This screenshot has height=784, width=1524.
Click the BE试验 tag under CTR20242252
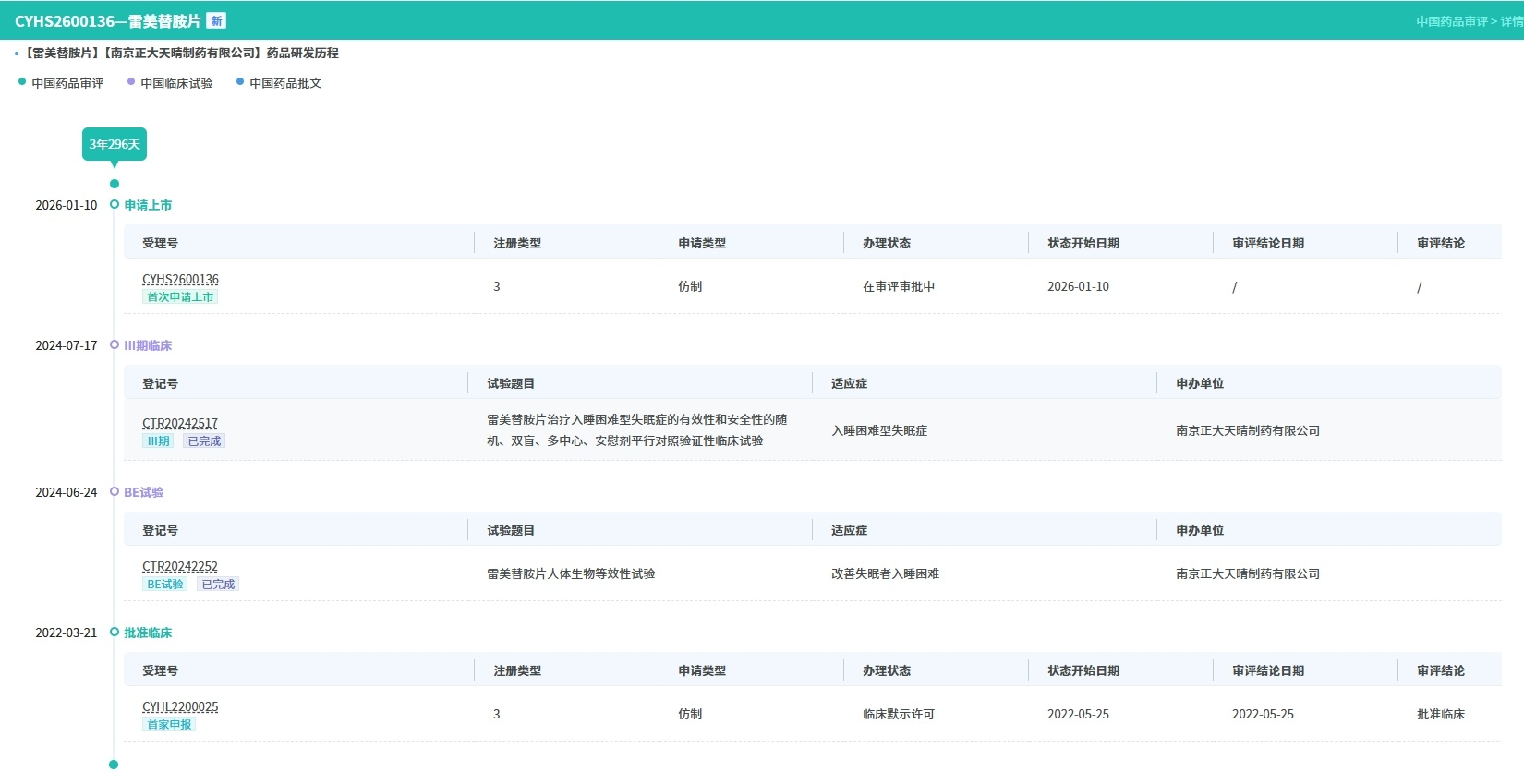[165, 585]
